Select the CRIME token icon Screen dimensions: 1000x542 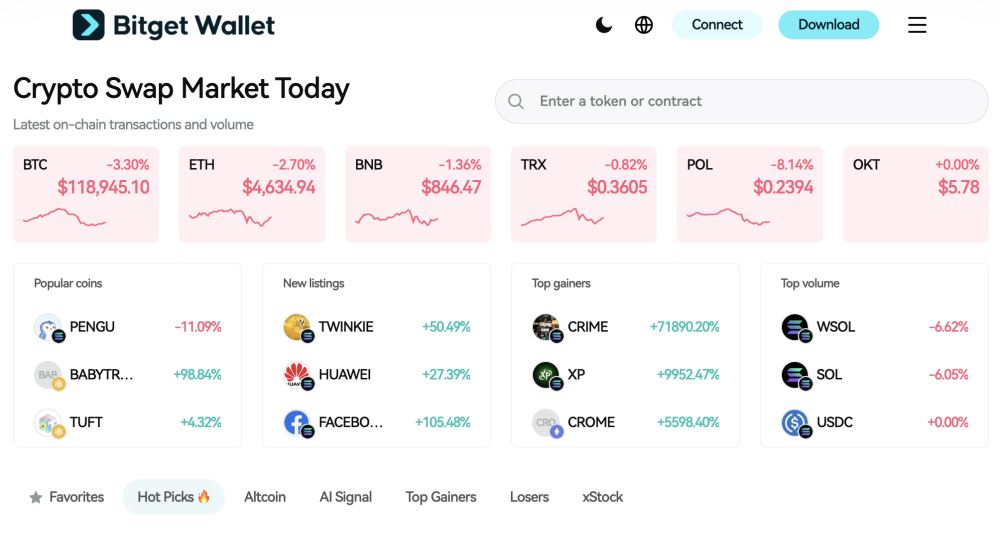(x=547, y=328)
